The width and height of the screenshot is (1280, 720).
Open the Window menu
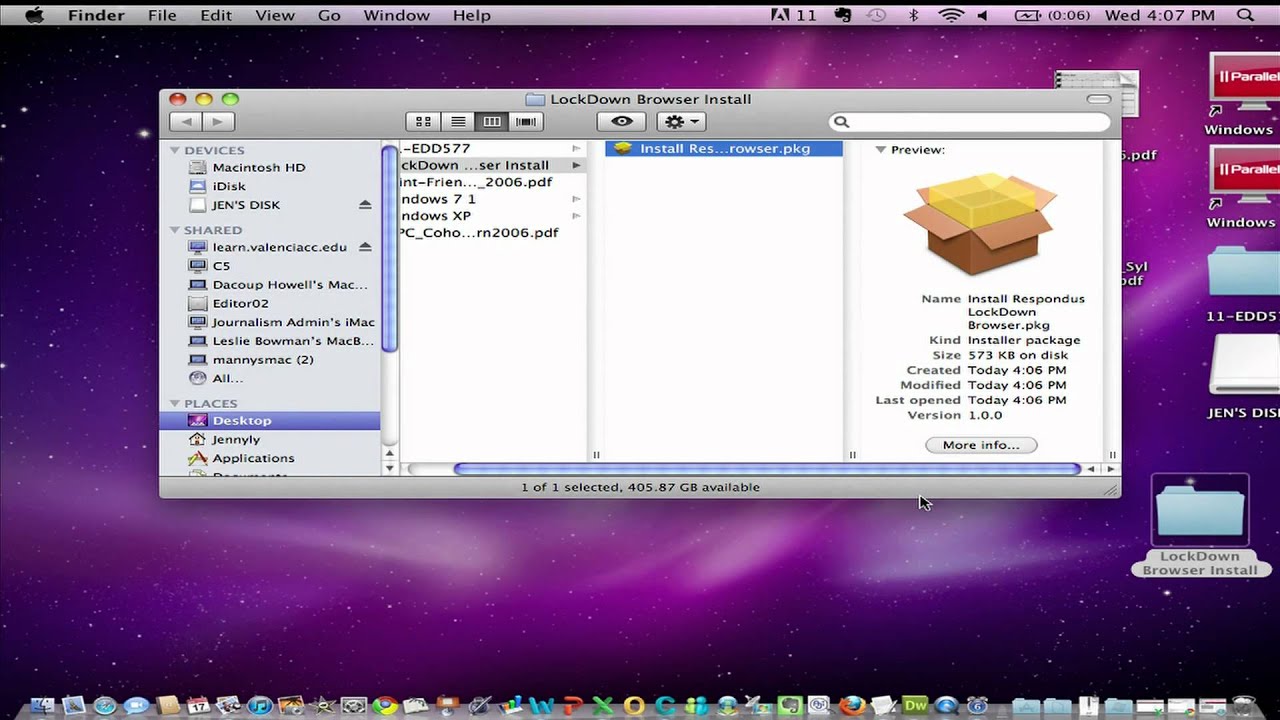coord(397,15)
